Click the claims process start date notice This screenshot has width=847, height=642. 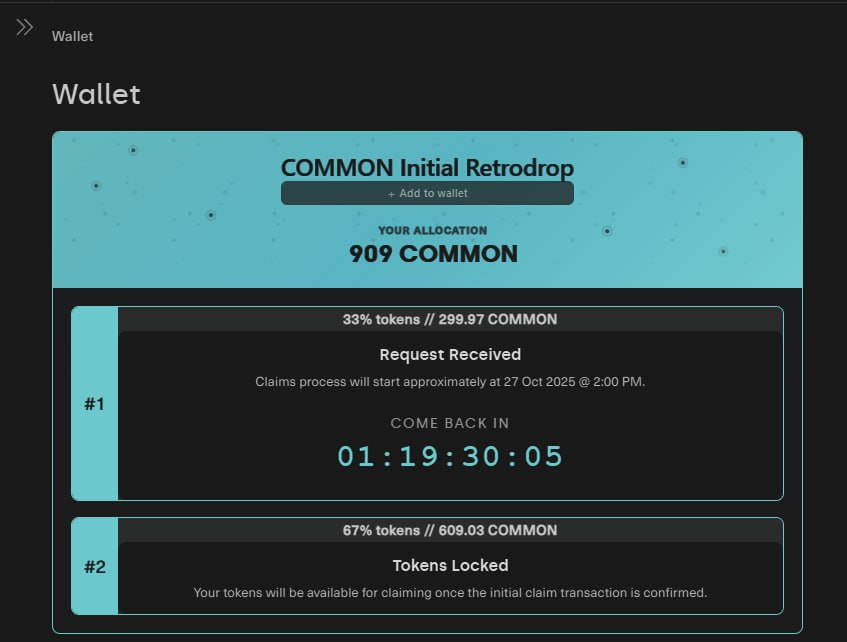tap(450, 381)
